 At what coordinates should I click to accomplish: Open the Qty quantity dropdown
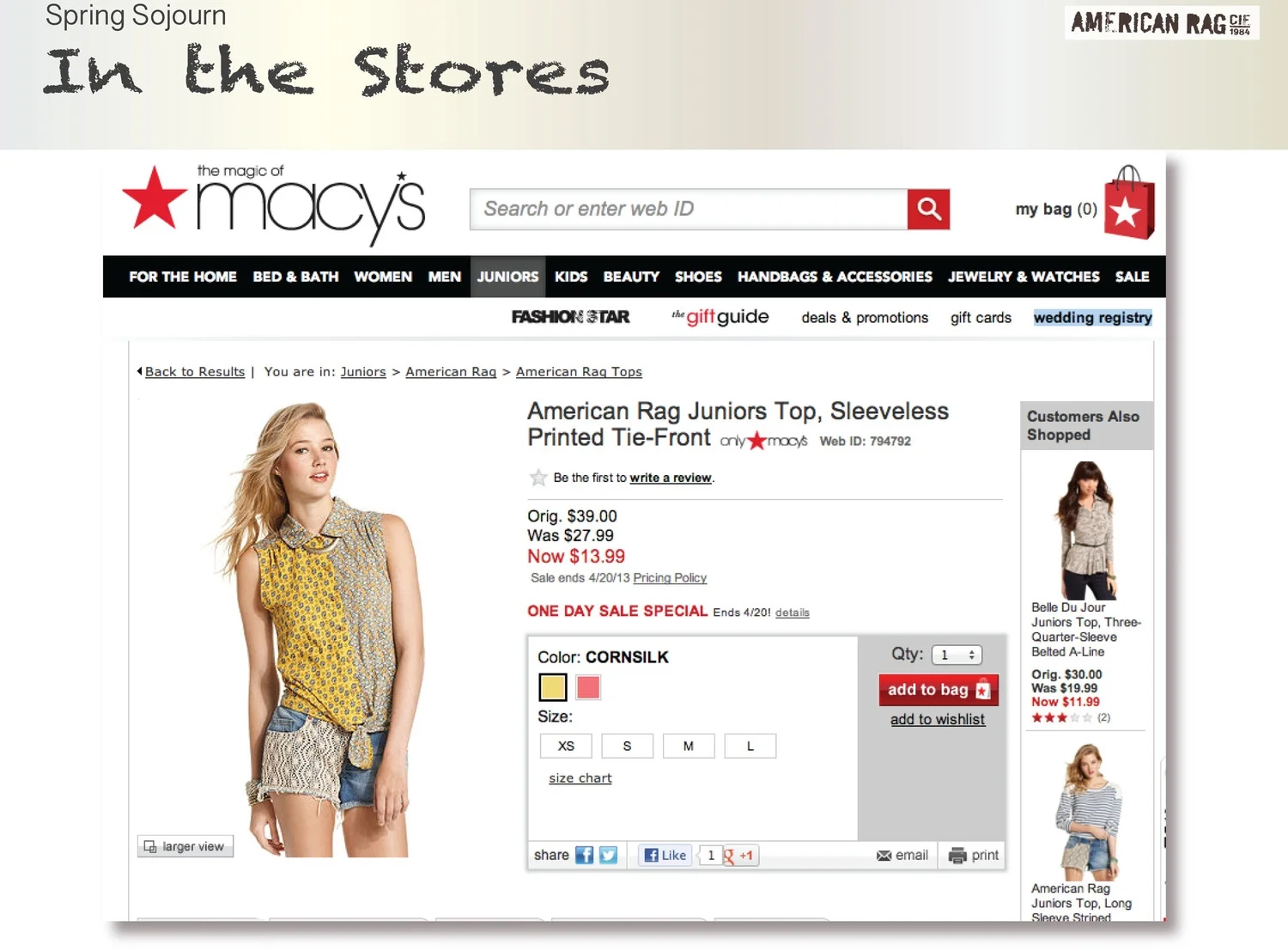pyautogui.click(x=957, y=655)
